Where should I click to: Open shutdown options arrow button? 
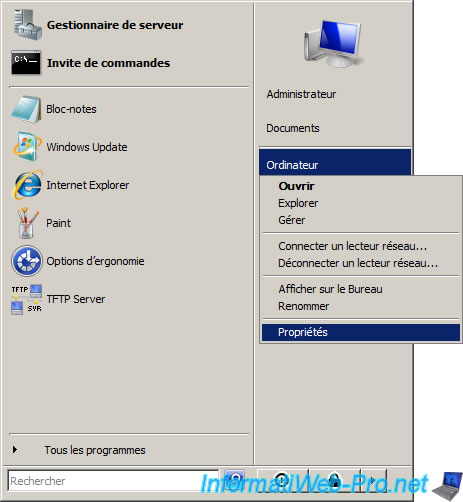coord(373,480)
